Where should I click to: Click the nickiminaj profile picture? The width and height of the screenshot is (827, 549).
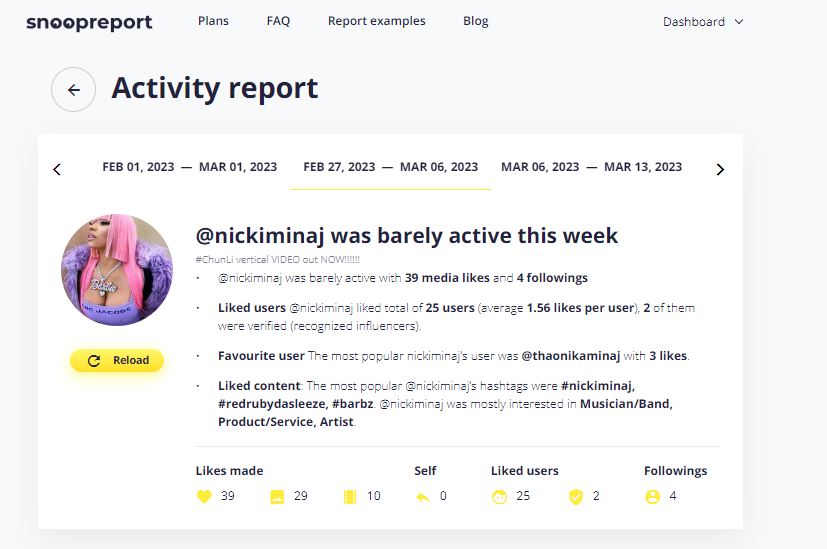click(x=117, y=270)
